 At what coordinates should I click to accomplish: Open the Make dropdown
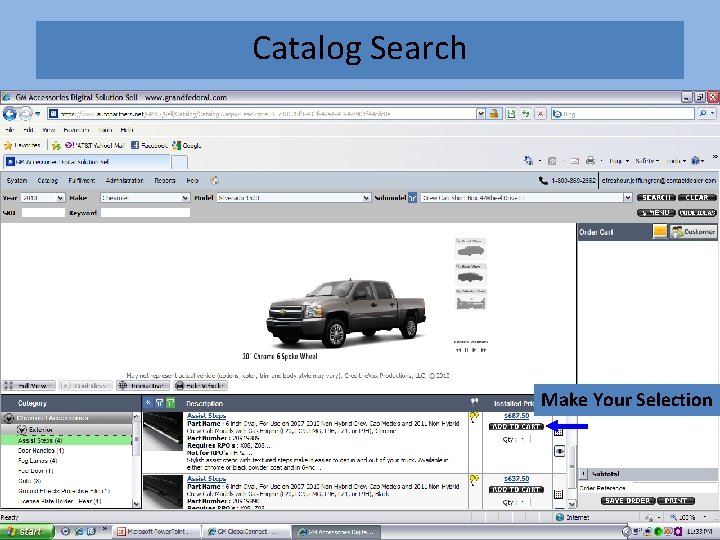[145, 197]
